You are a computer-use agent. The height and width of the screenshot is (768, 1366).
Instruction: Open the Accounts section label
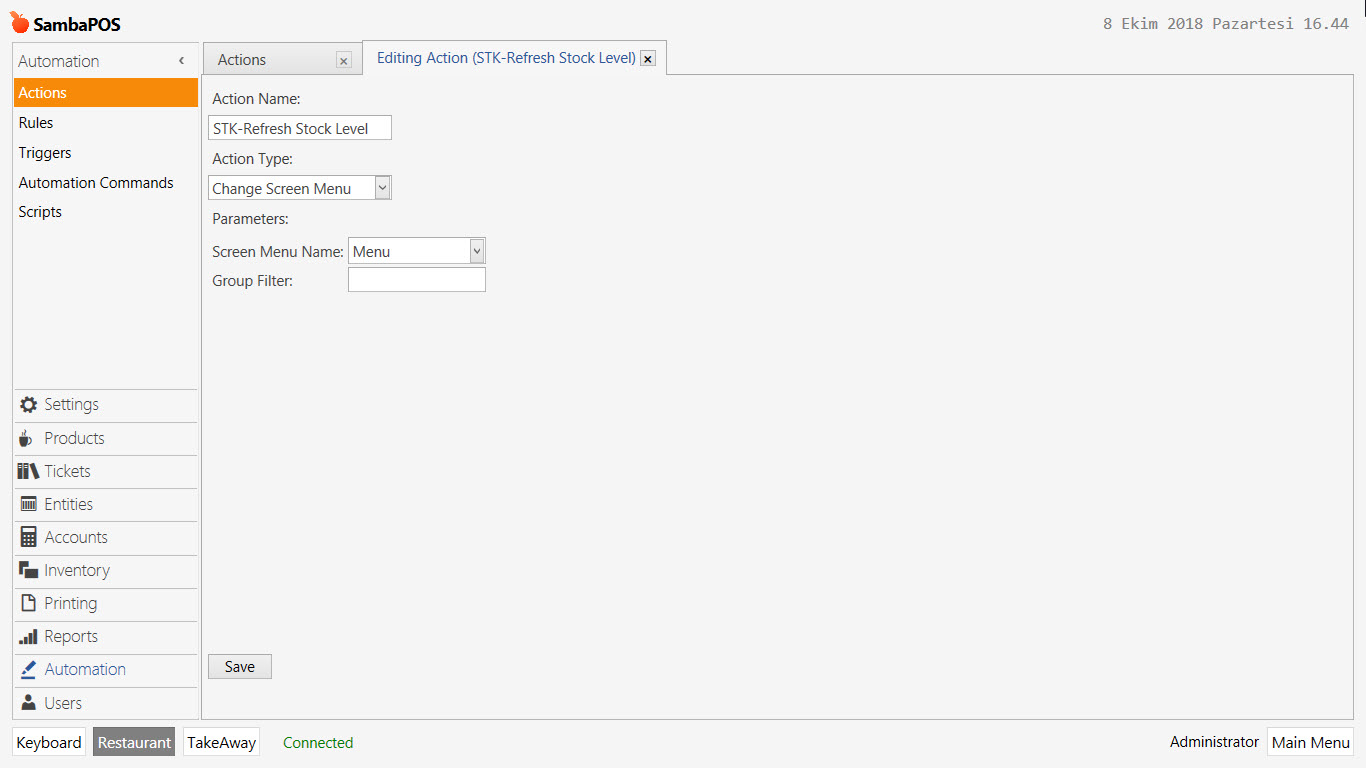pos(76,537)
